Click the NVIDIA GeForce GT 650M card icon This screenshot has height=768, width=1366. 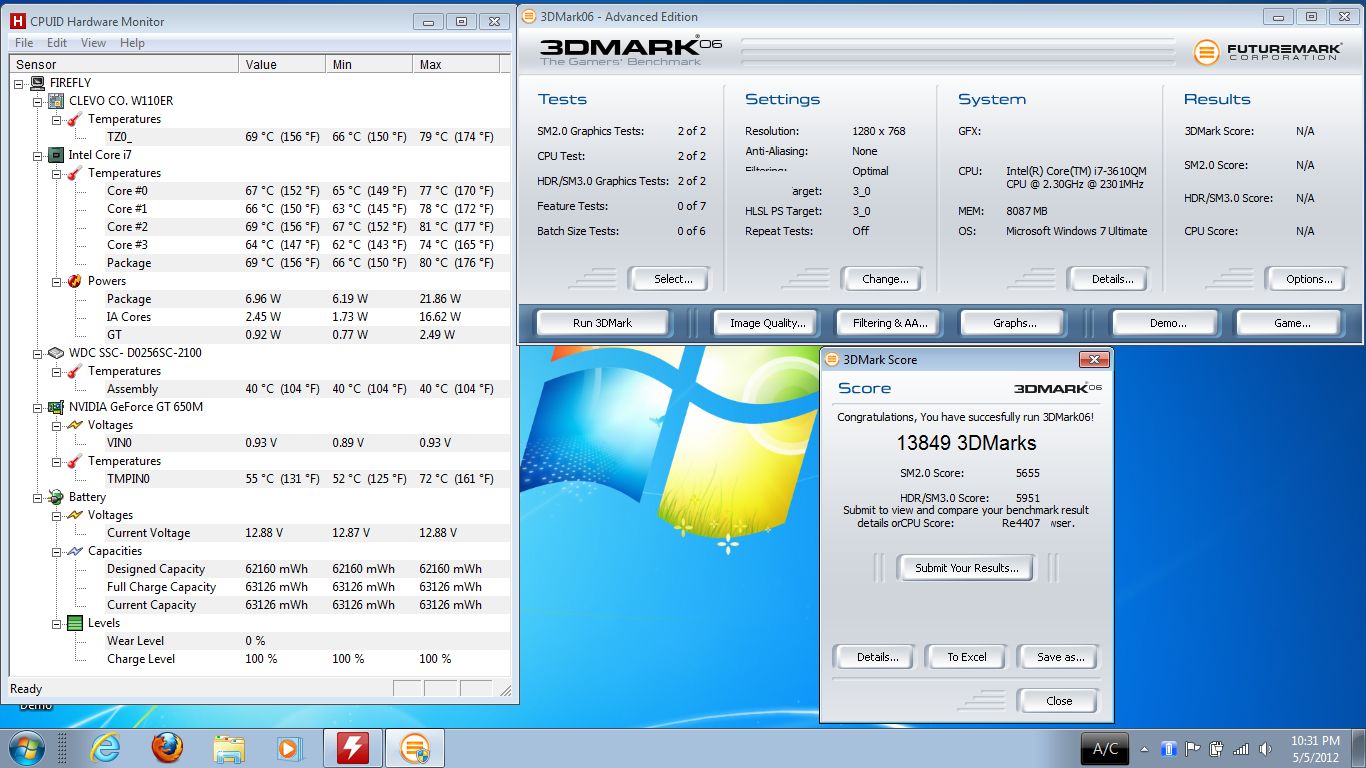[x=56, y=407]
